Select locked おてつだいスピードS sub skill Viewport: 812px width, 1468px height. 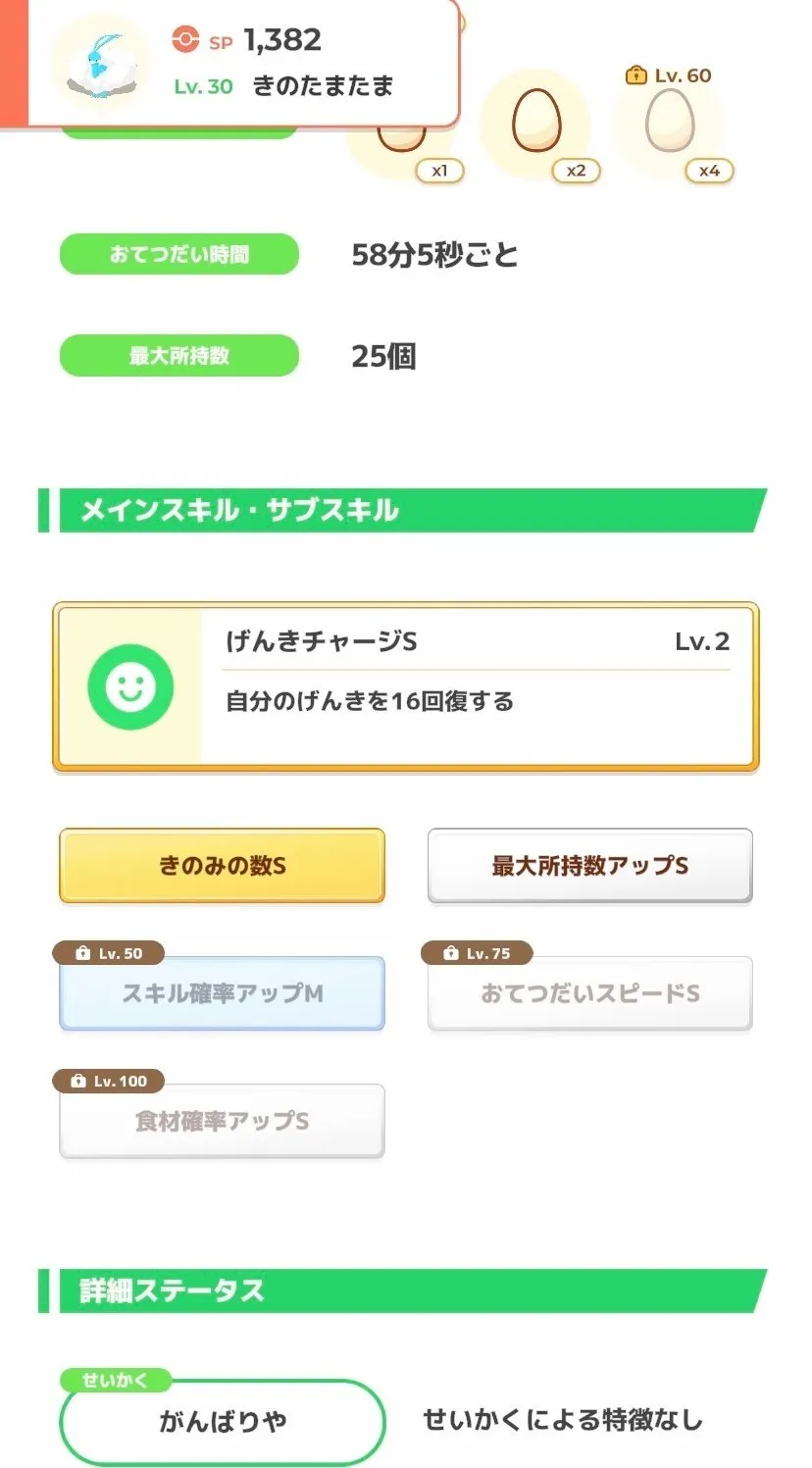589,994
